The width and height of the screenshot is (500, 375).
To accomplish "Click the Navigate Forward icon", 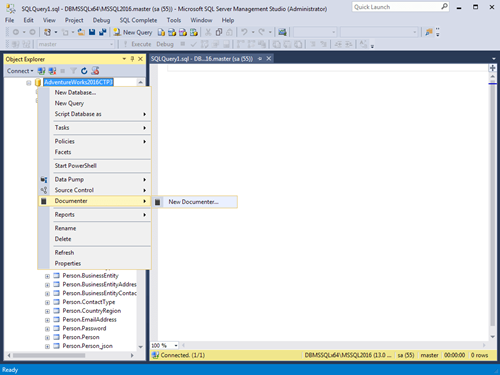I will 32,32.
